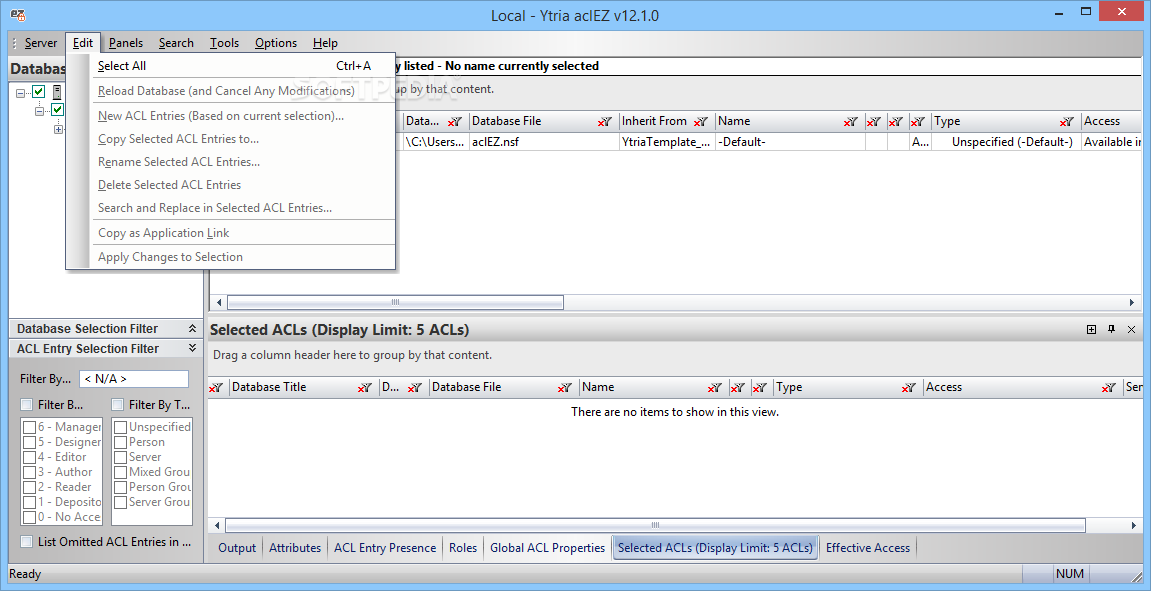The image size is (1151, 591).
Task: Sort by Inherit From column header
Action: pos(655,121)
